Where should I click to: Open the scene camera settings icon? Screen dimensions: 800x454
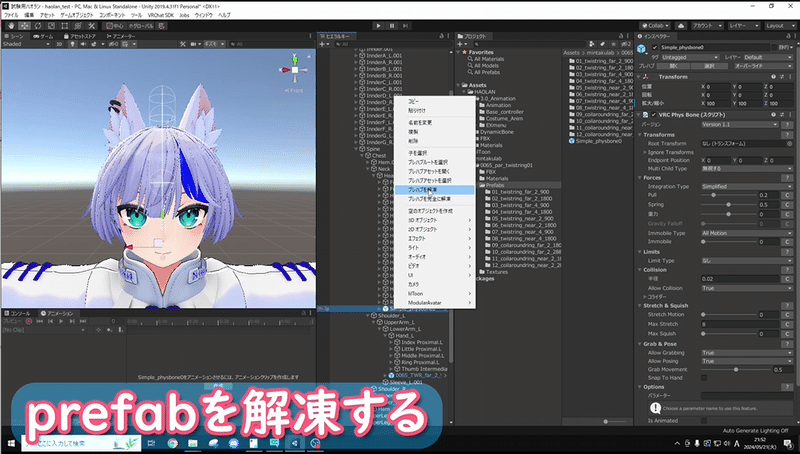pyautogui.click(x=195, y=44)
